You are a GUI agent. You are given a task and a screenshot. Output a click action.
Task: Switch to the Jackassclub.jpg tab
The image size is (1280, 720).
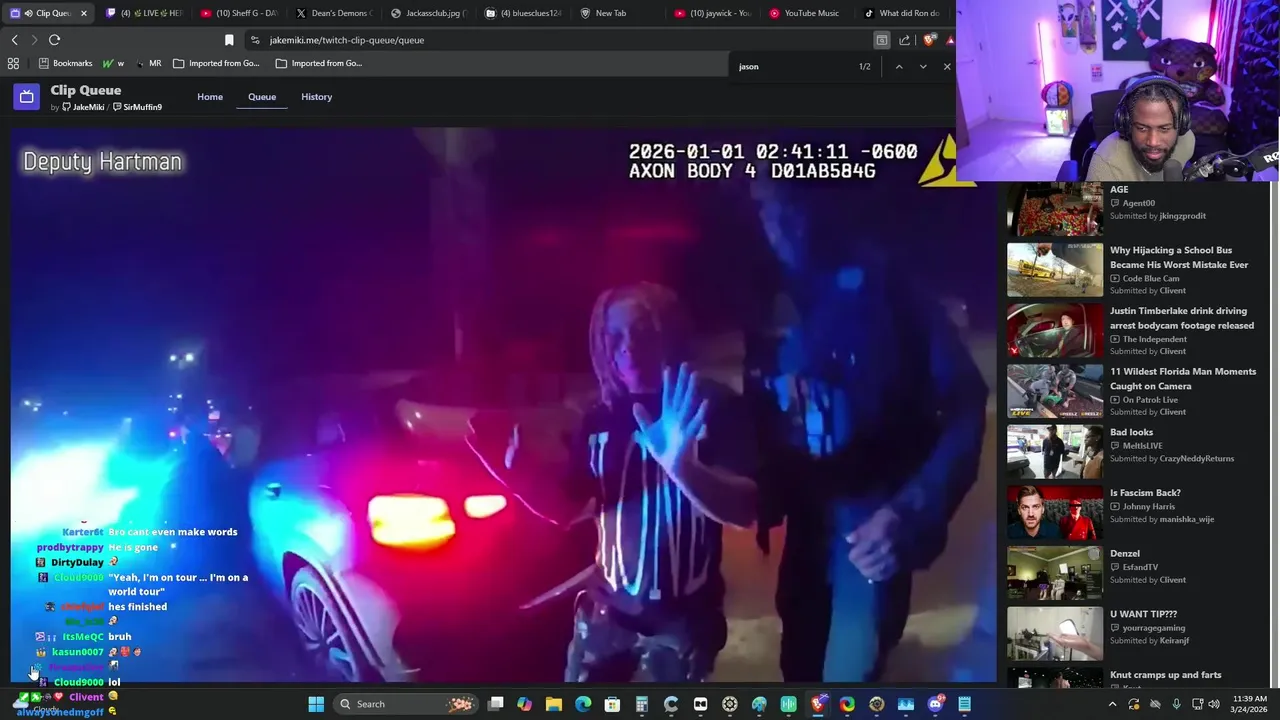point(429,13)
